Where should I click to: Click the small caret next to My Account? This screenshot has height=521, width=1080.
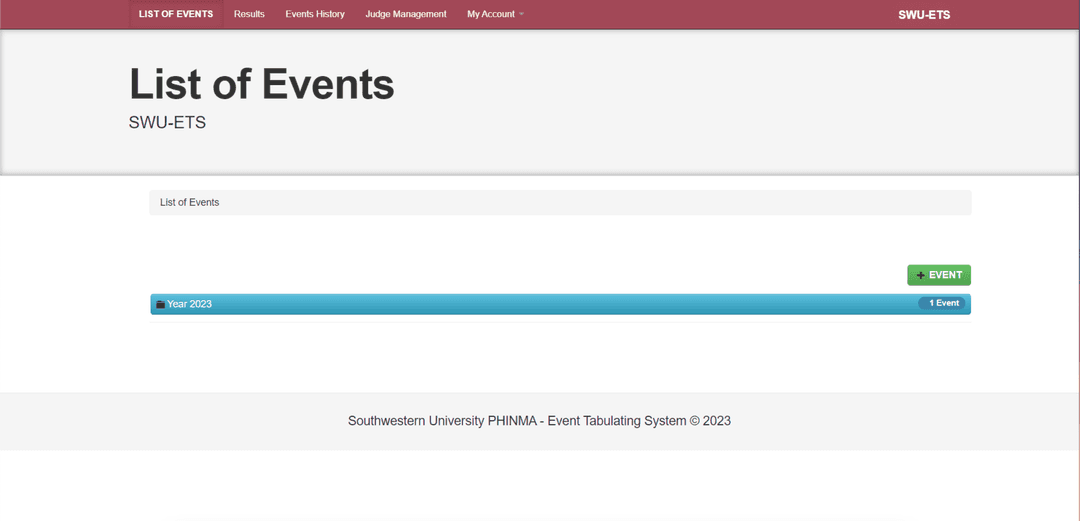[x=522, y=14]
